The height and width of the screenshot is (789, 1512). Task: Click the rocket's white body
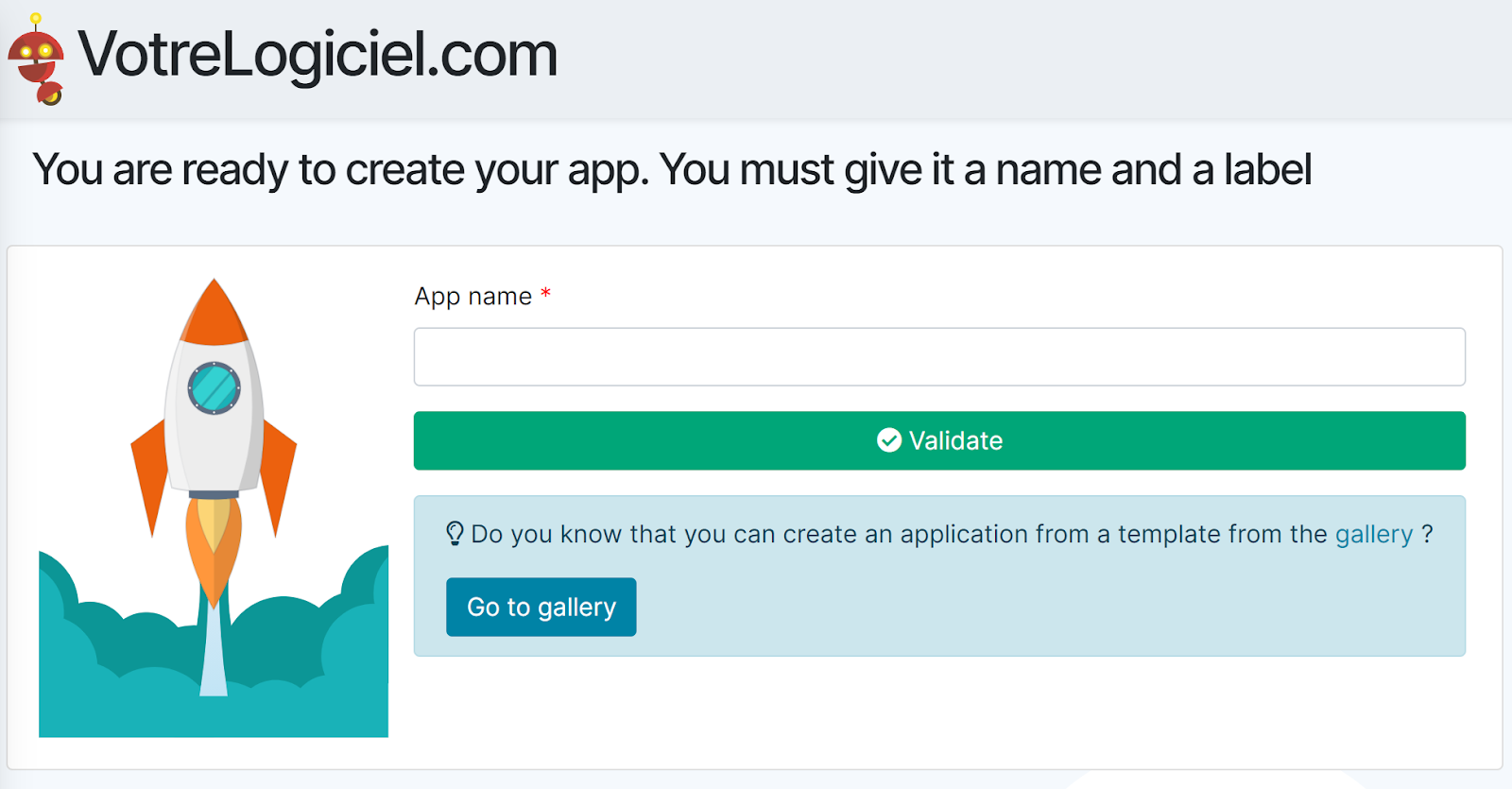tap(214, 444)
